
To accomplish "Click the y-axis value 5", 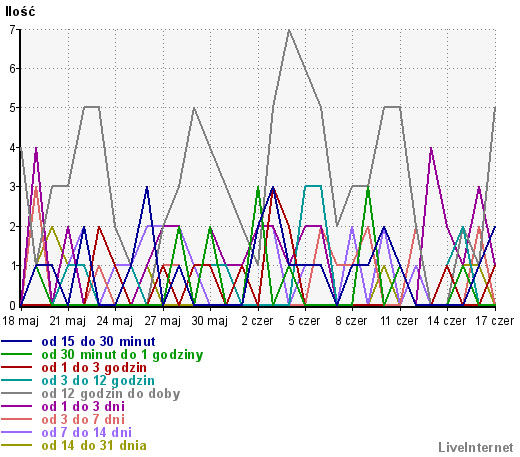I will pyautogui.click(x=12, y=108).
